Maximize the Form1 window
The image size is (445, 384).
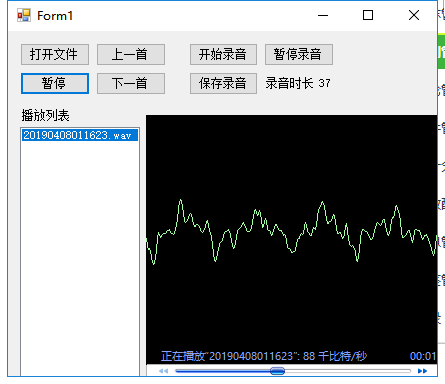[x=368, y=15]
